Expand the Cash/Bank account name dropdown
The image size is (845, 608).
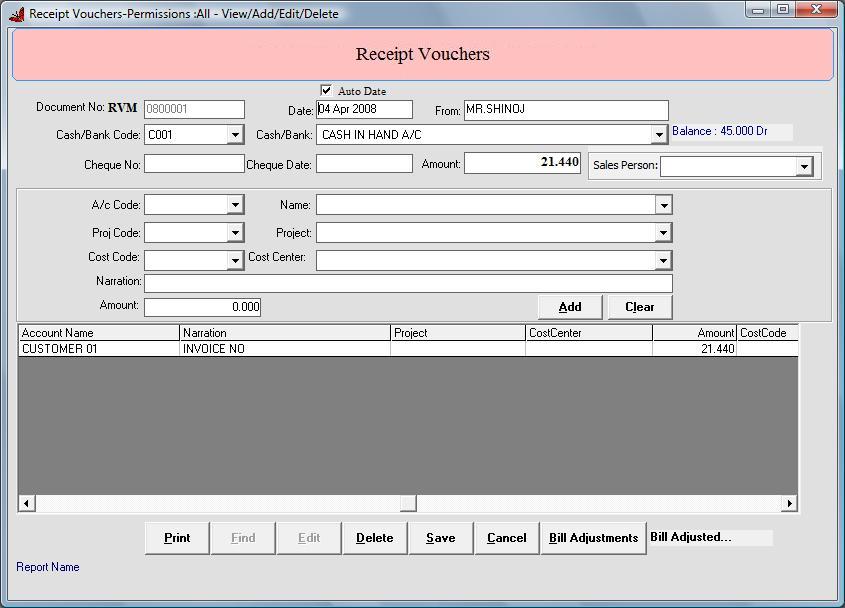click(659, 135)
